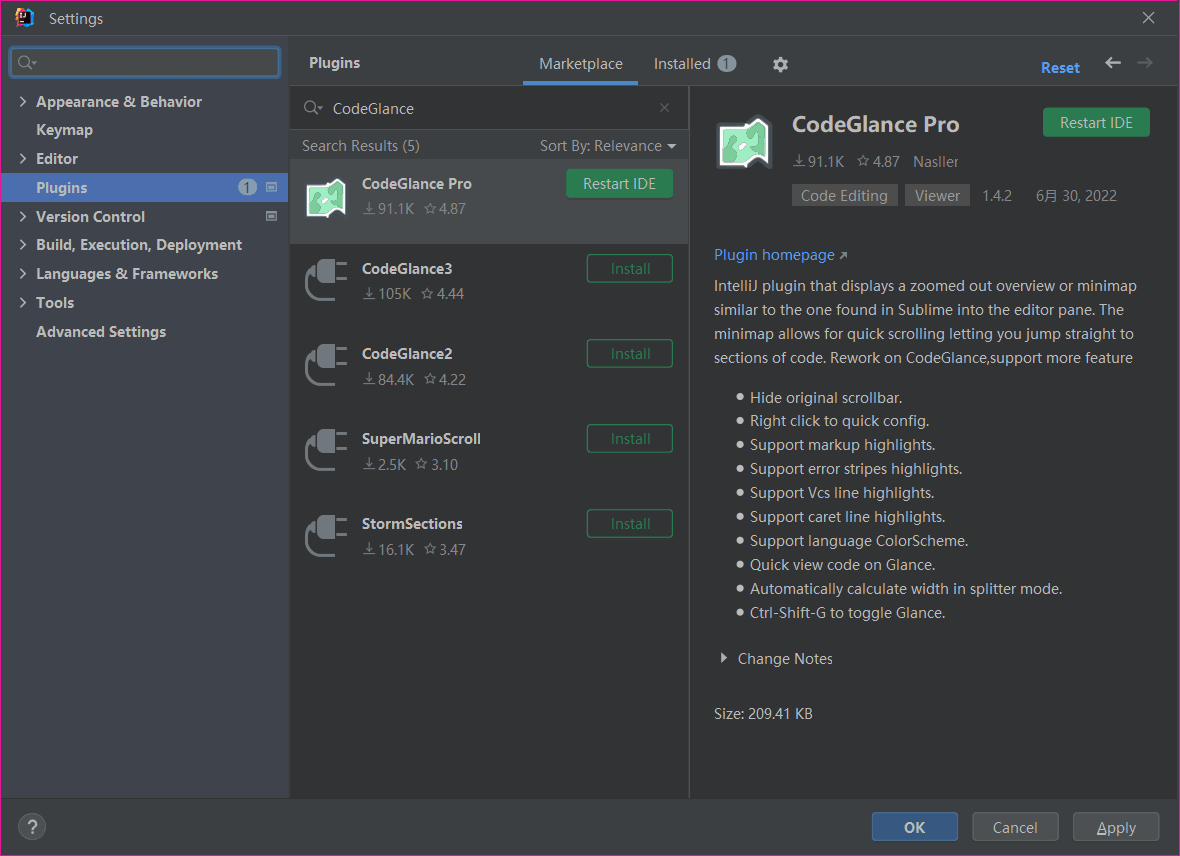Click the Plugins row project-level icon
Viewport: 1180px width, 856px height.
coord(272,187)
